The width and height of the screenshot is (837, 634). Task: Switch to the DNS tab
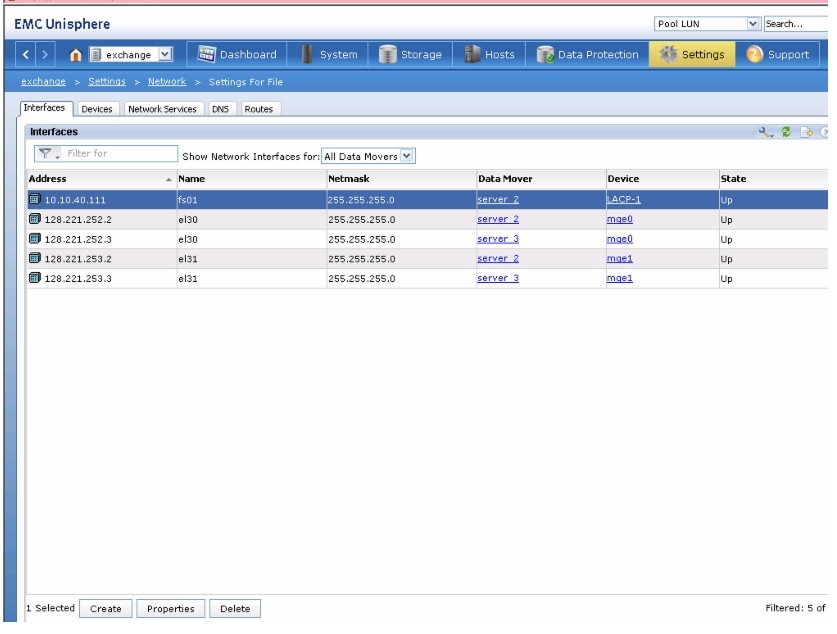coord(220,109)
